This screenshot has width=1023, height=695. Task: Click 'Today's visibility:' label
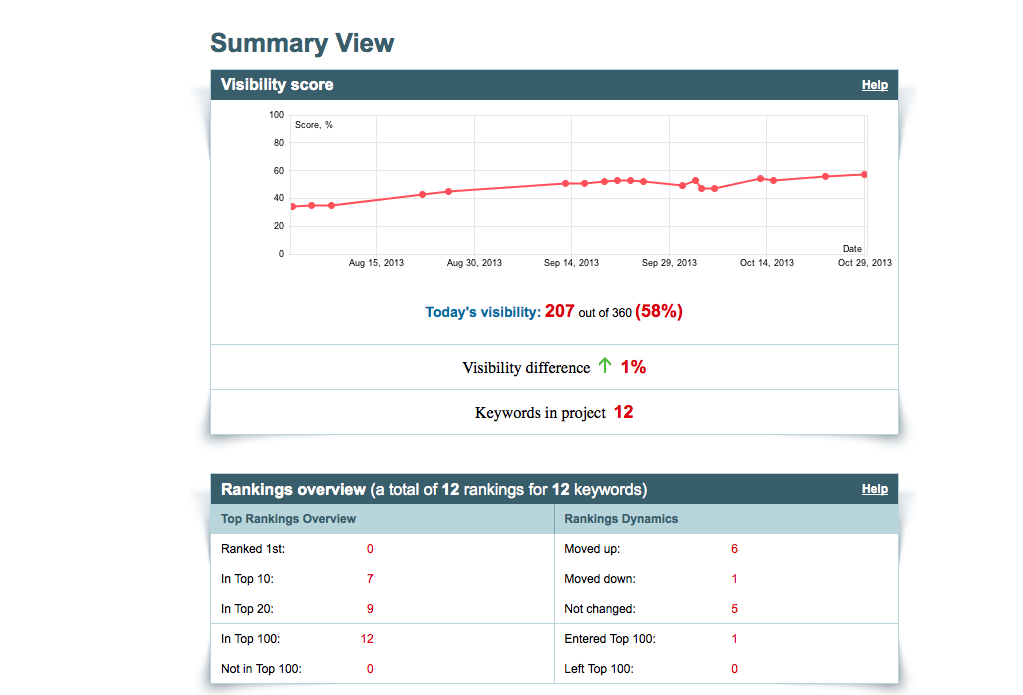point(483,313)
